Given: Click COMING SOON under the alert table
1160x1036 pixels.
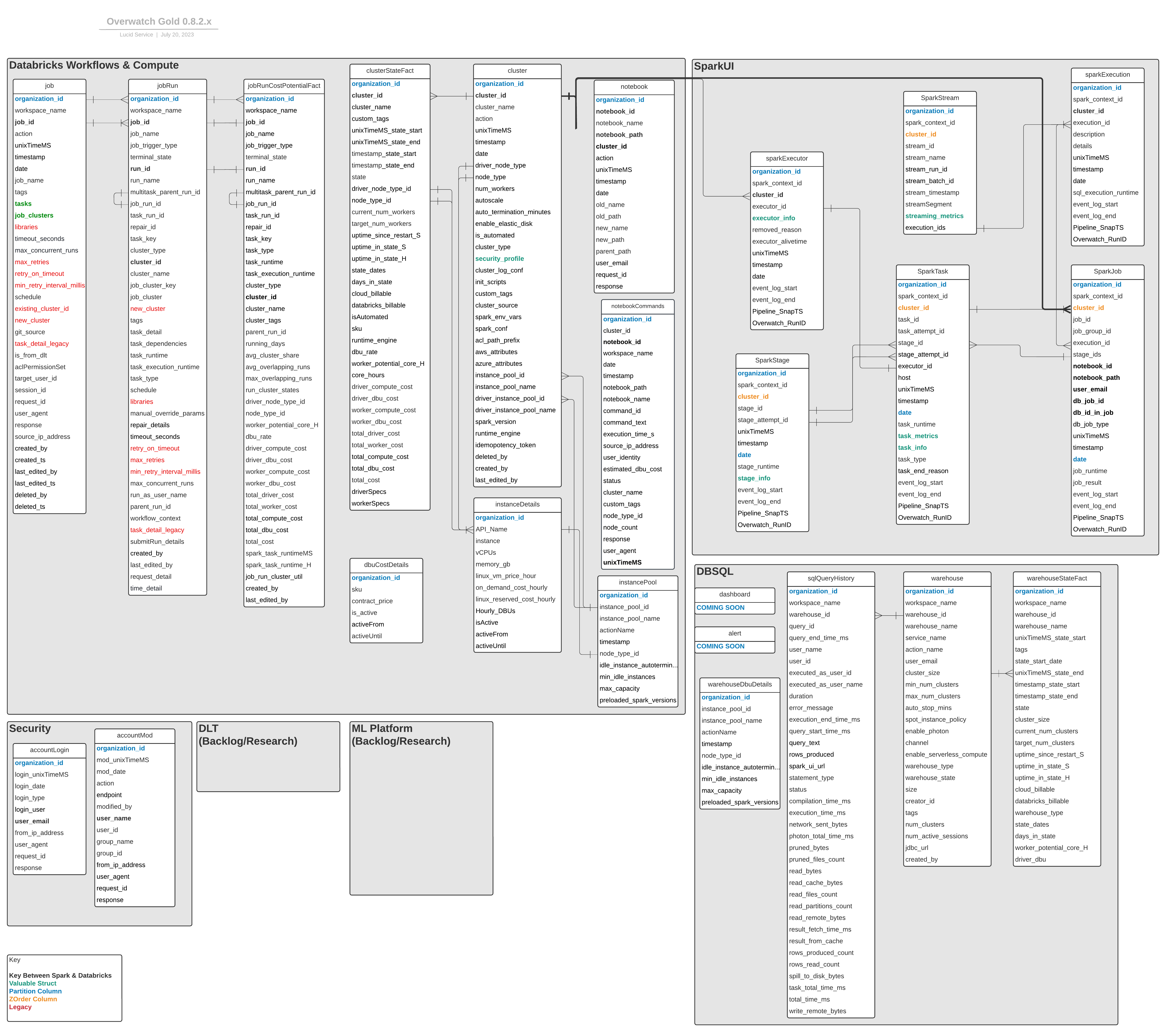Looking at the screenshot, I should click(721, 647).
